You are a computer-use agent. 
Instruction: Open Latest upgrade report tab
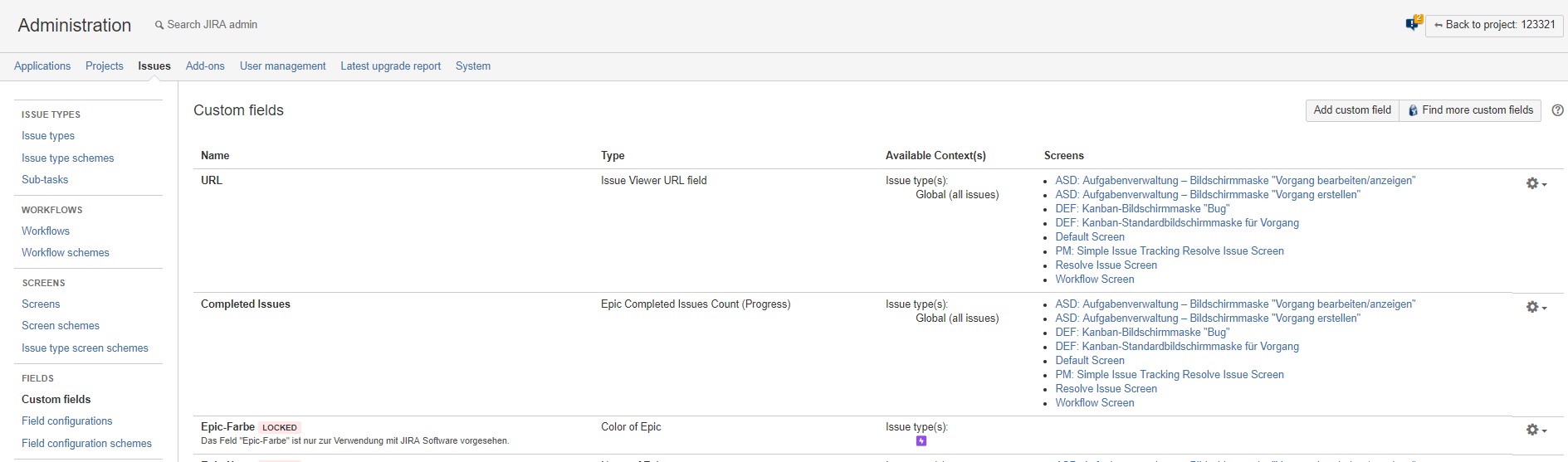click(390, 66)
